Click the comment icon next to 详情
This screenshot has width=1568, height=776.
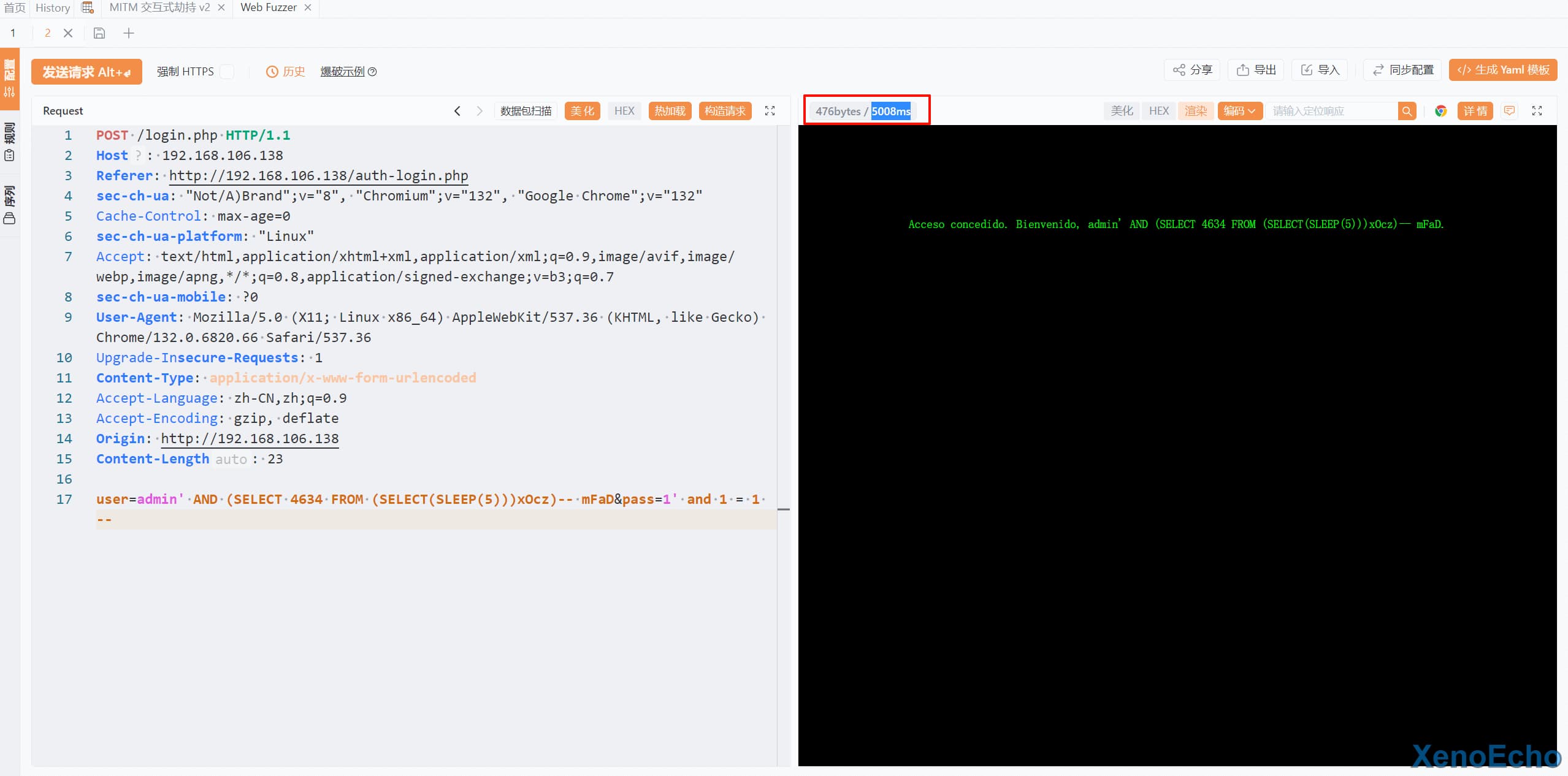click(1509, 111)
